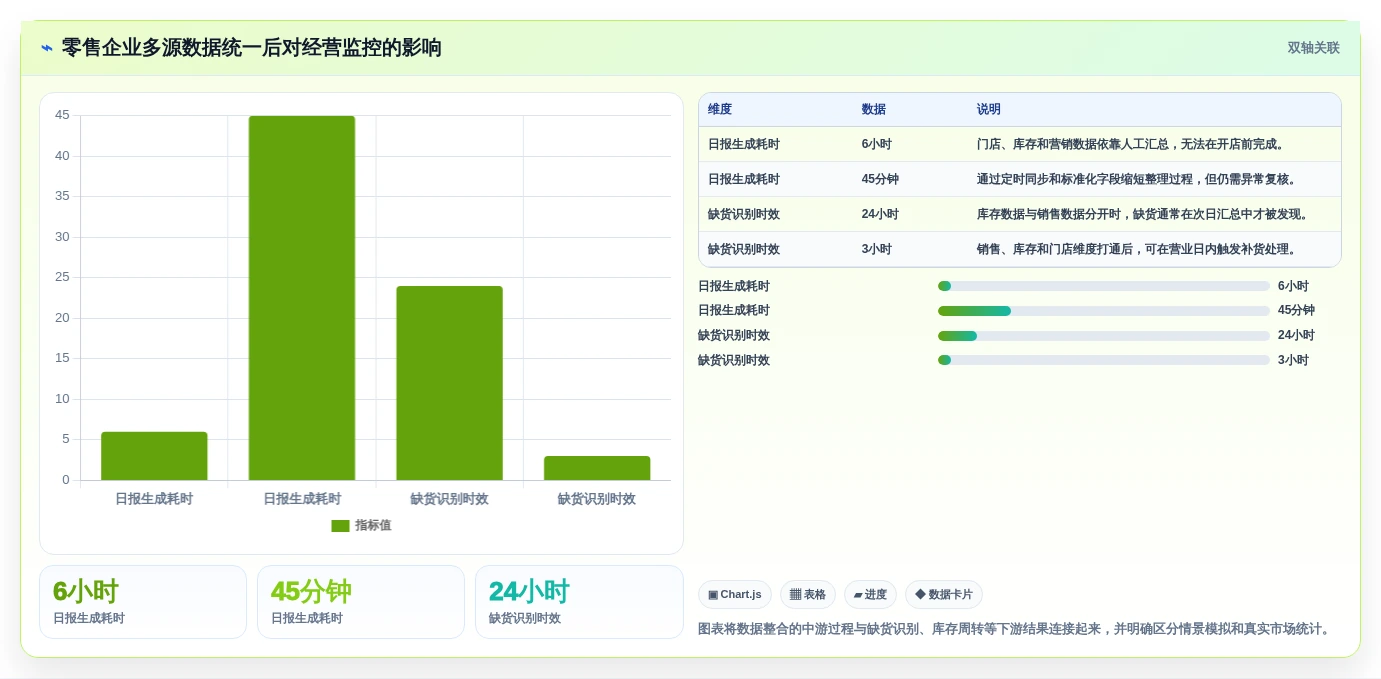This screenshot has width=1381, height=679.
Task: Select the 表格 chip
Action: (x=808, y=595)
